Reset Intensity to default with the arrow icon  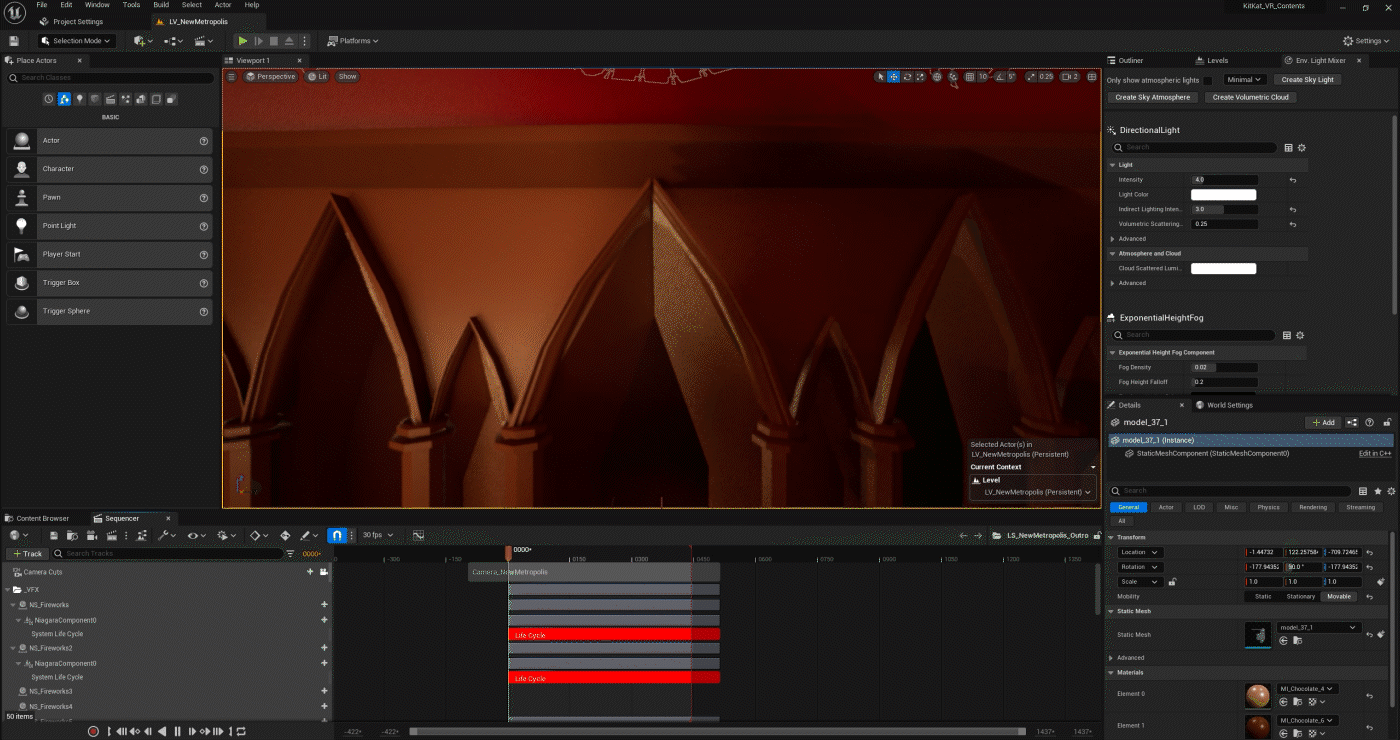tap(1292, 180)
